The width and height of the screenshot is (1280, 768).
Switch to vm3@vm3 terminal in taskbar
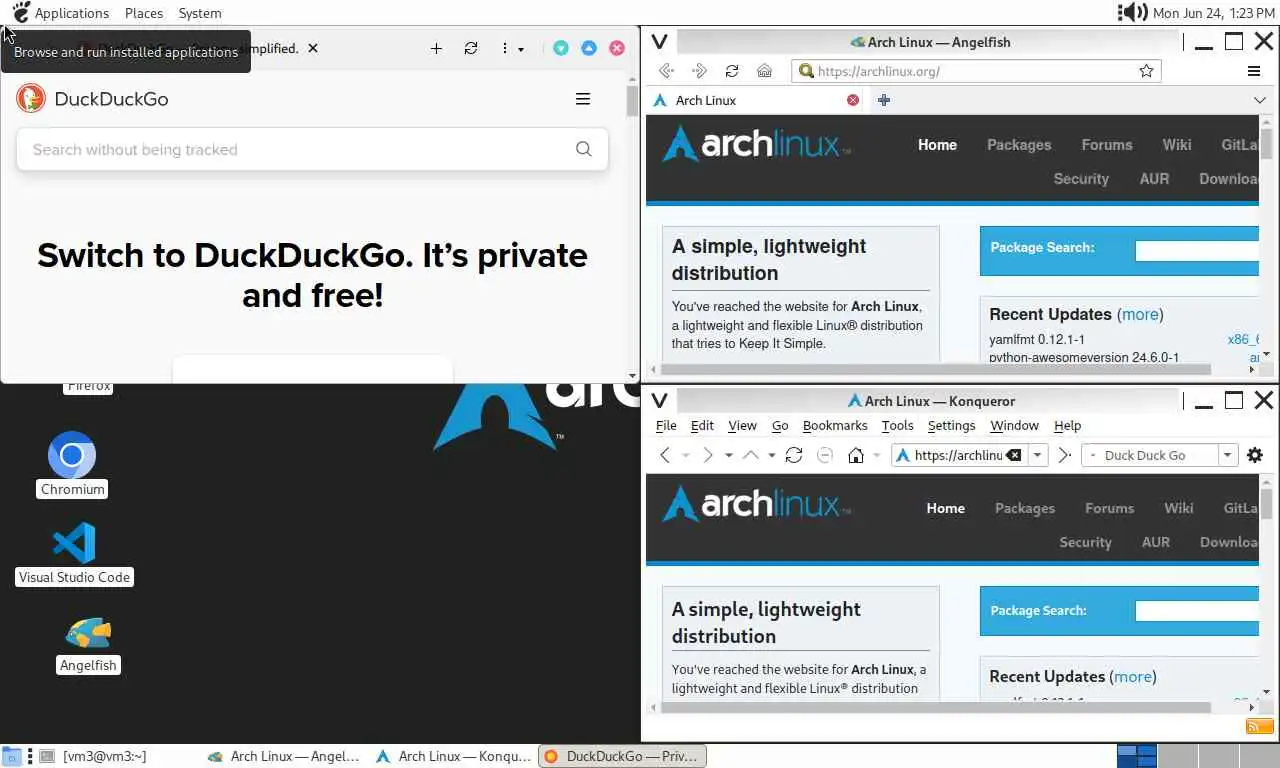pos(104,756)
